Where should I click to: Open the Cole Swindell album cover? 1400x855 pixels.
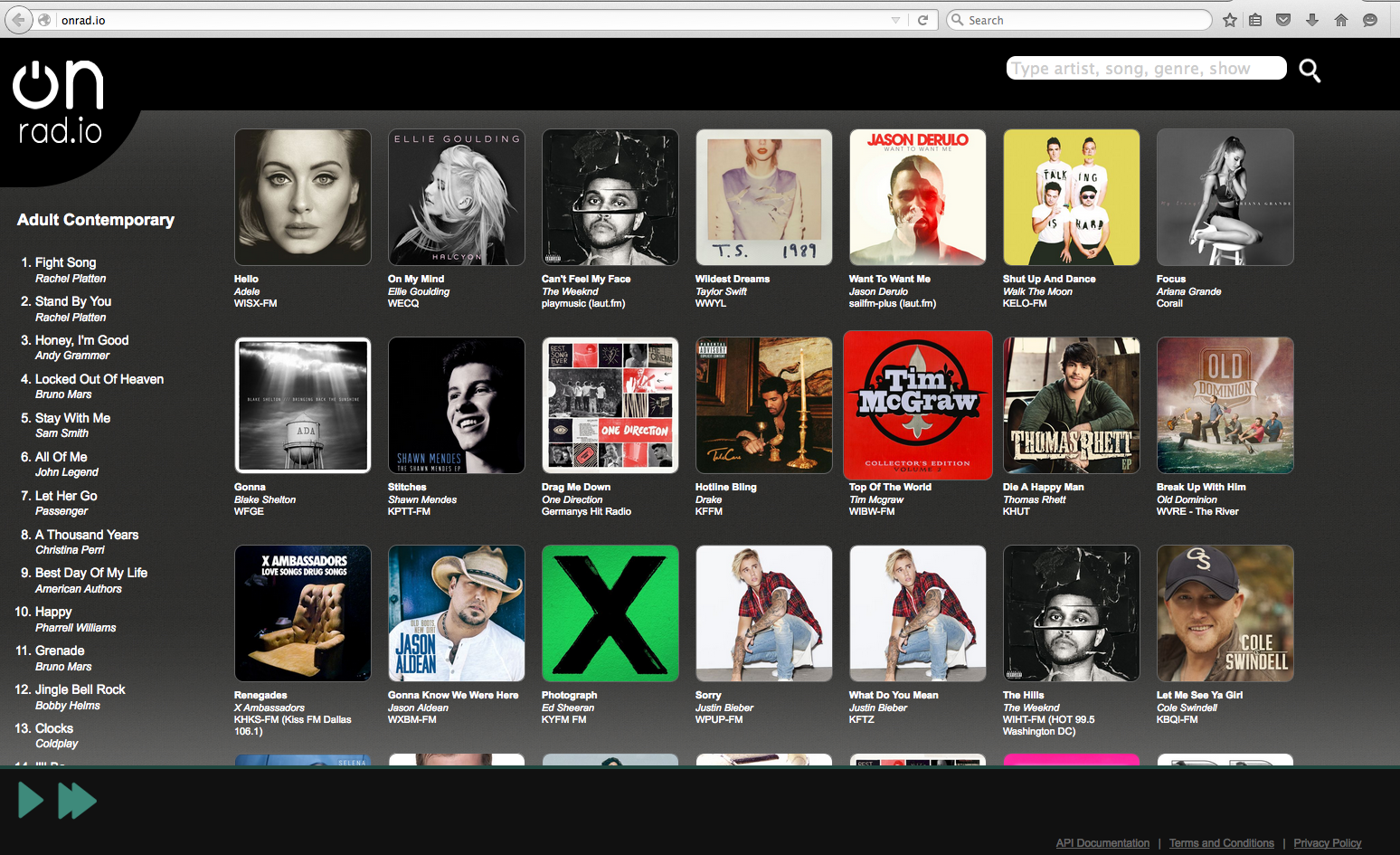coord(1225,613)
